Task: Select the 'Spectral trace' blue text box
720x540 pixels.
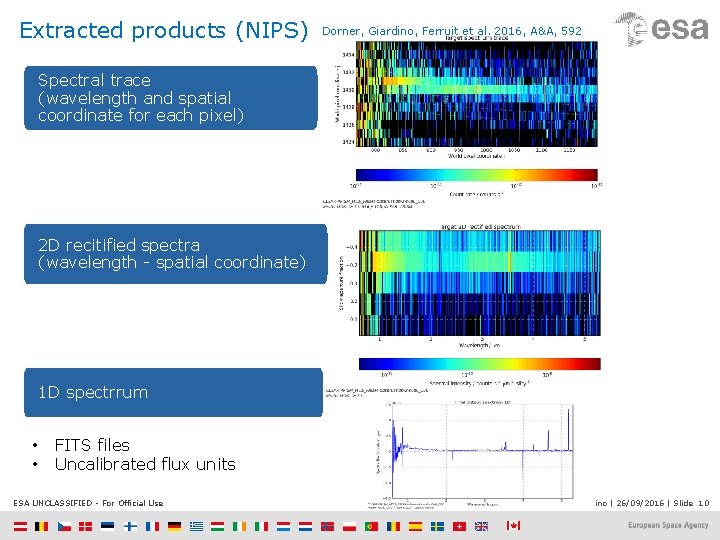Action: pos(171,98)
